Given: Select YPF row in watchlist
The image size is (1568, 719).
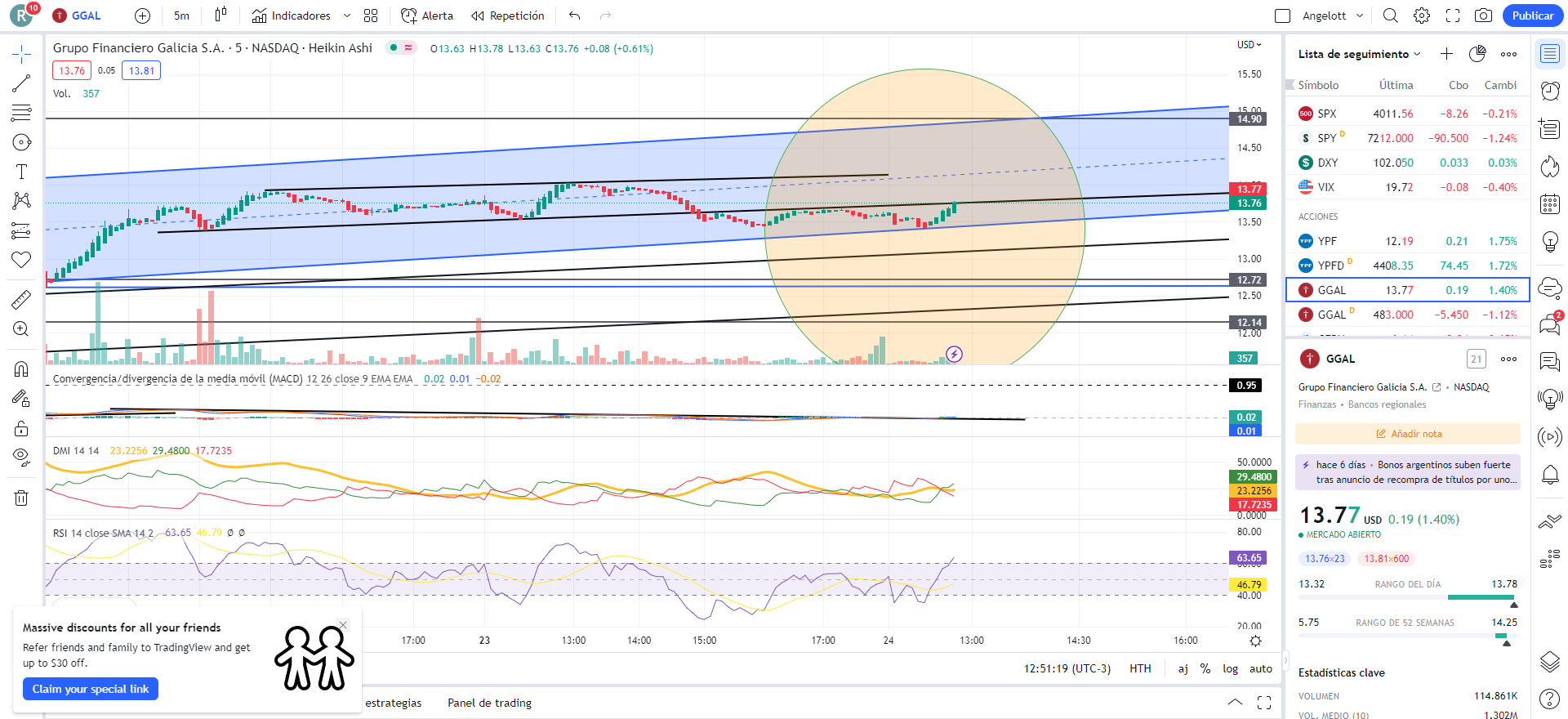Looking at the screenshot, I should [1408, 241].
